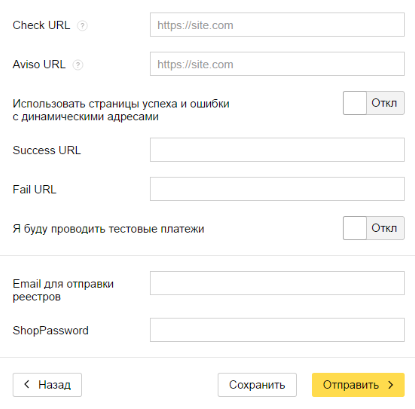
Task: Go back with the Назад button
Action: (x=47, y=385)
